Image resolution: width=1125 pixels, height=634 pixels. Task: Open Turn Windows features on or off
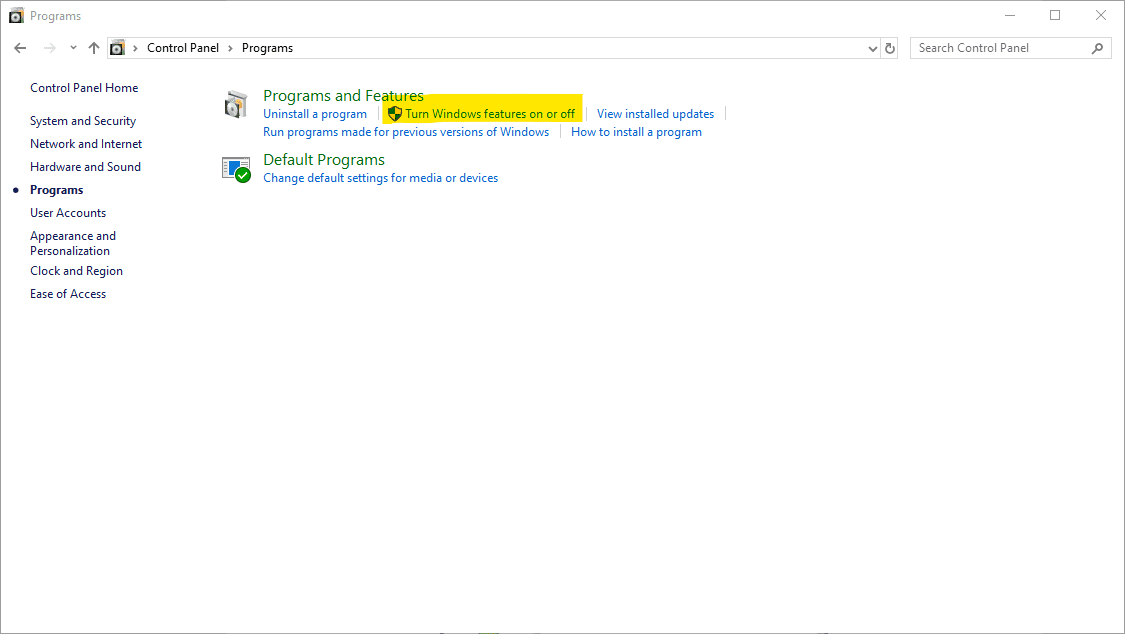point(490,113)
